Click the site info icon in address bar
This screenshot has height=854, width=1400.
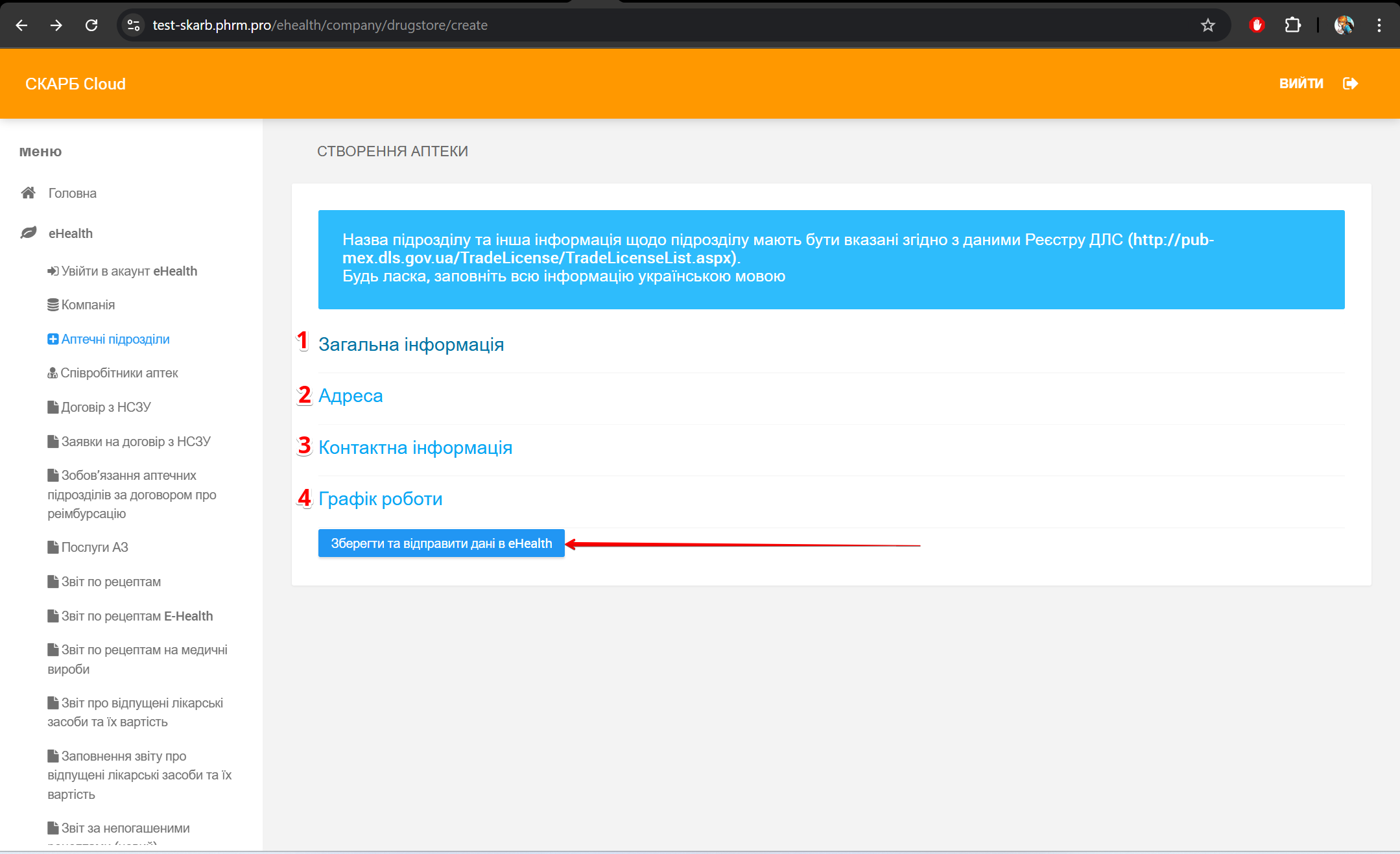coord(134,25)
